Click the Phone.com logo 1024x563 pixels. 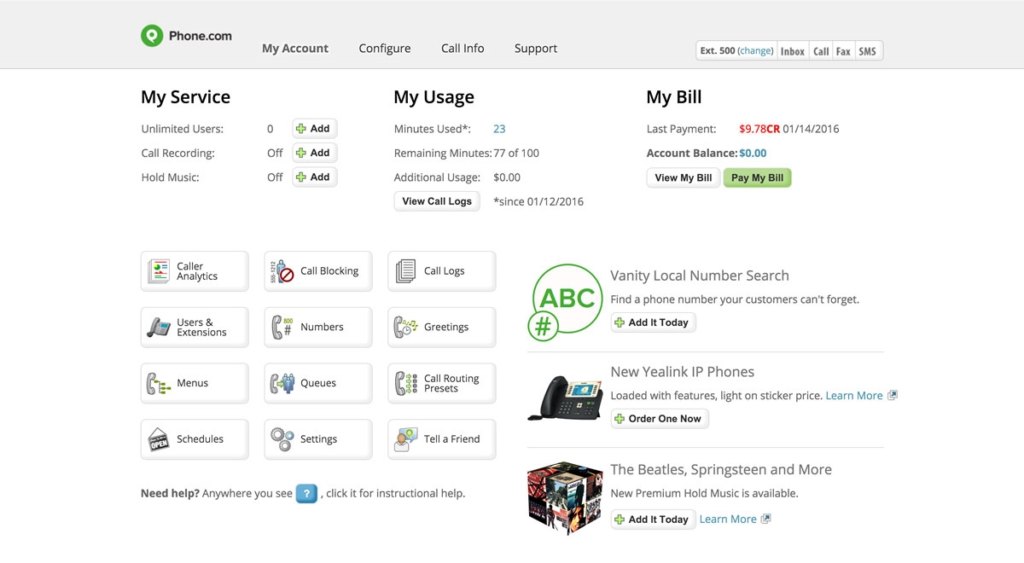pyautogui.click(x=187, y=36)
